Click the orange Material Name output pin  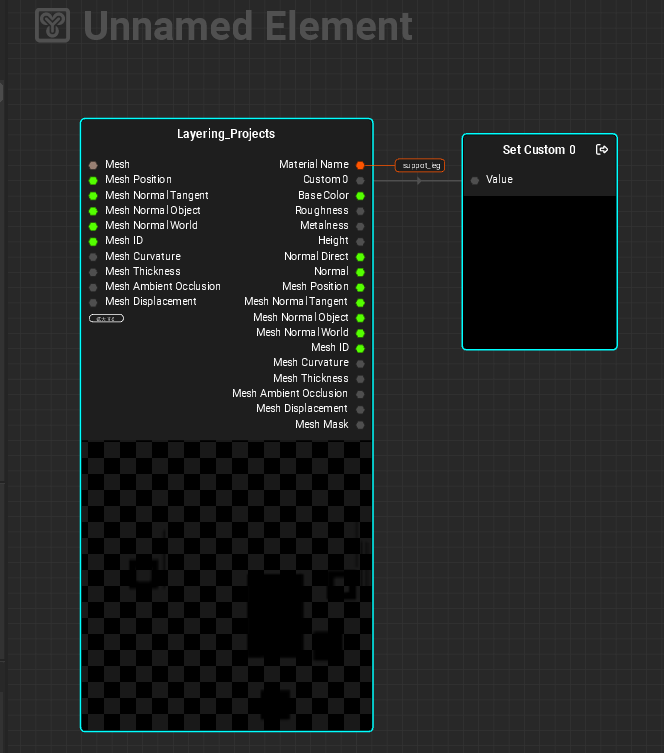360,165
